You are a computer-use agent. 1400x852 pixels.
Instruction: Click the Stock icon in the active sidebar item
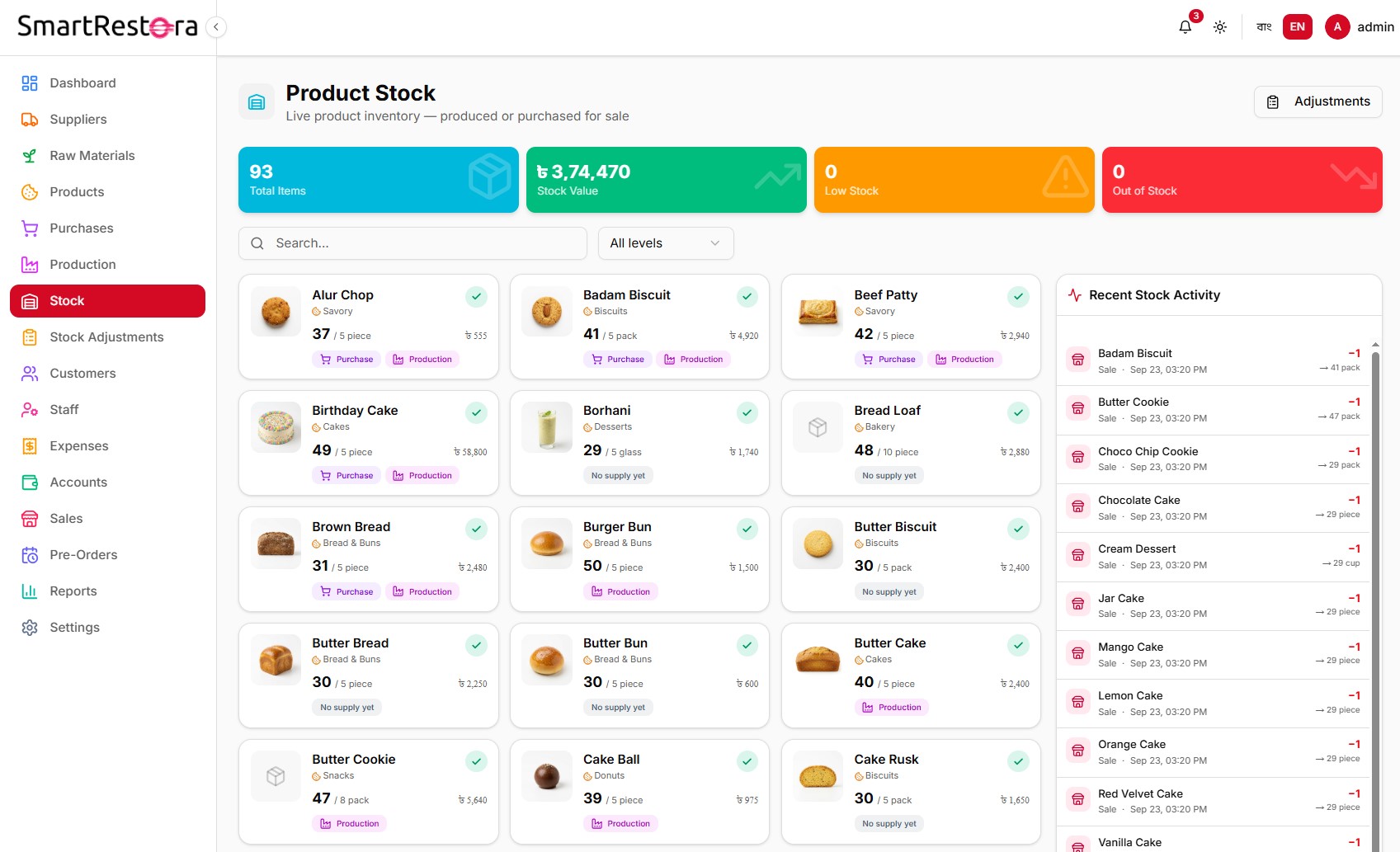tap(30, 301)
